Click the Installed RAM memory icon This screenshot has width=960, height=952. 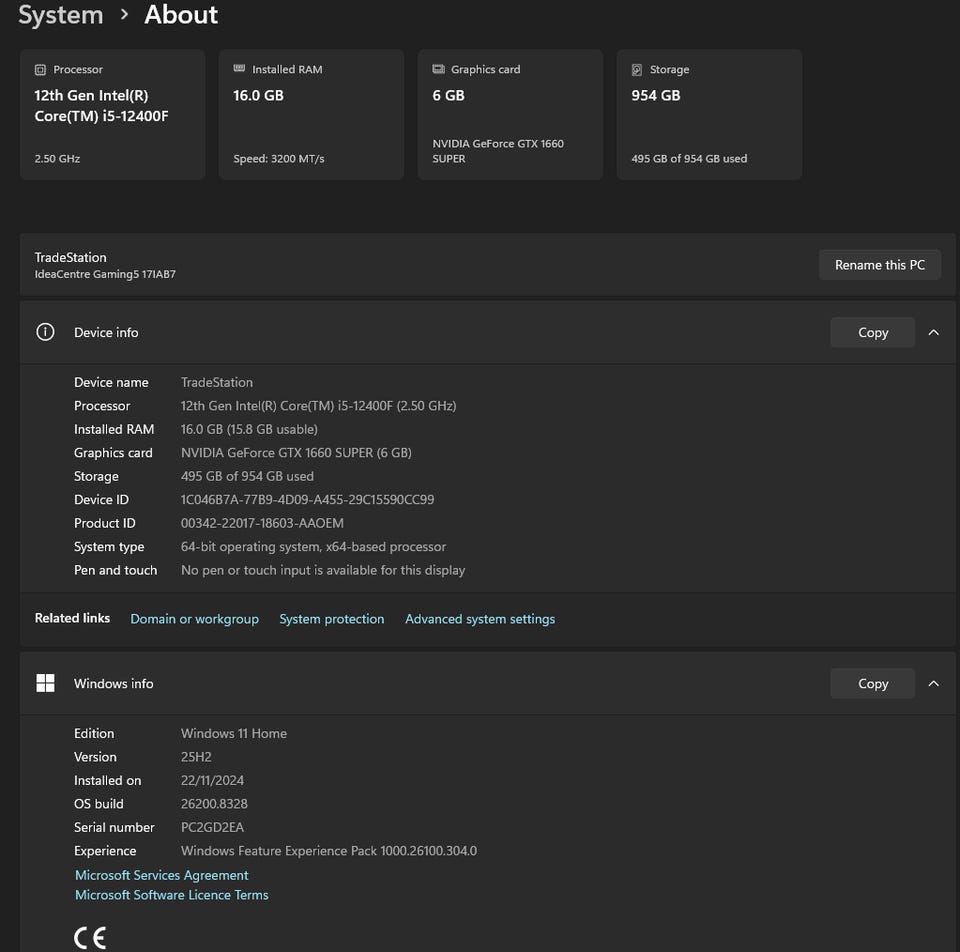click(x=239, y=69)
